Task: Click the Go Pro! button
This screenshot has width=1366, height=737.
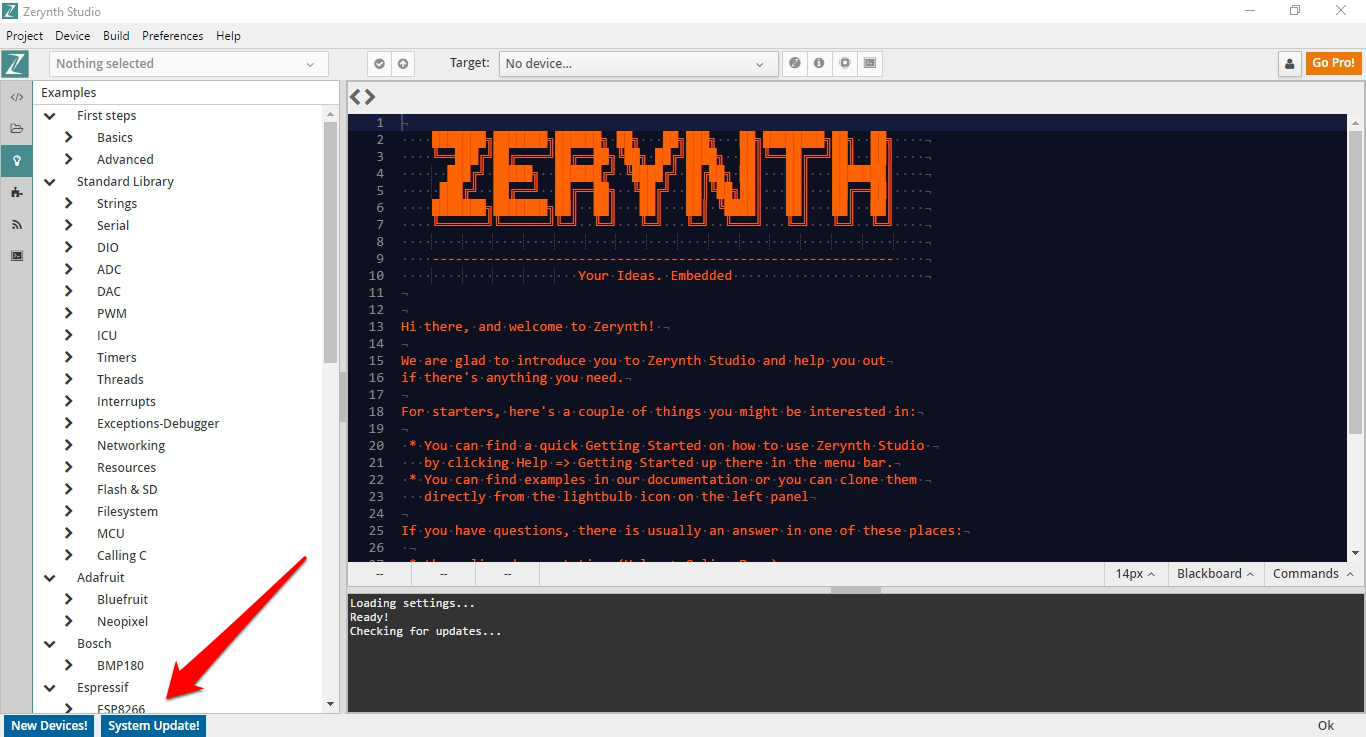Action: [1334, 63]
